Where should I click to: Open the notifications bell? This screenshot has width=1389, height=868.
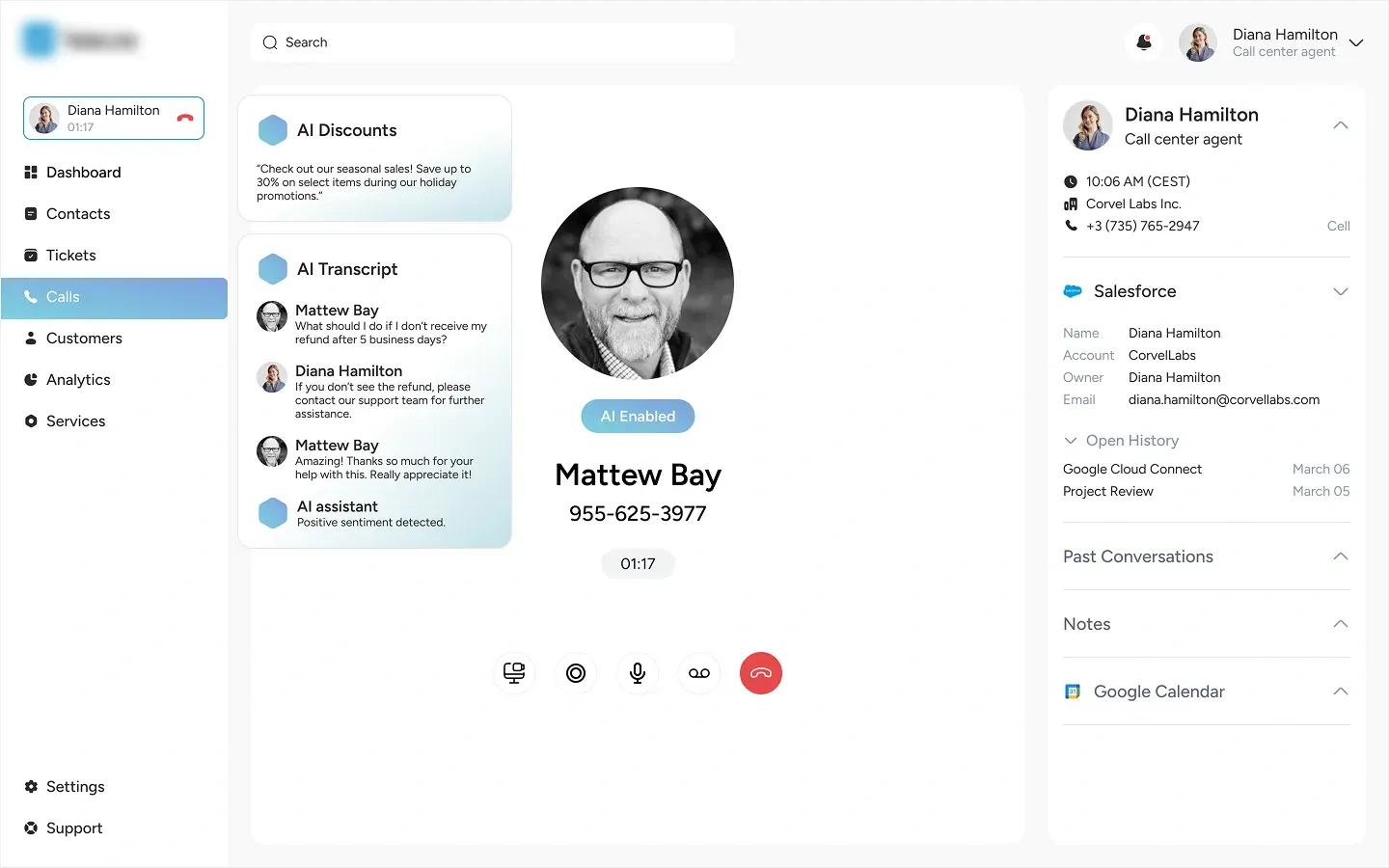(x=1143, y=42)
